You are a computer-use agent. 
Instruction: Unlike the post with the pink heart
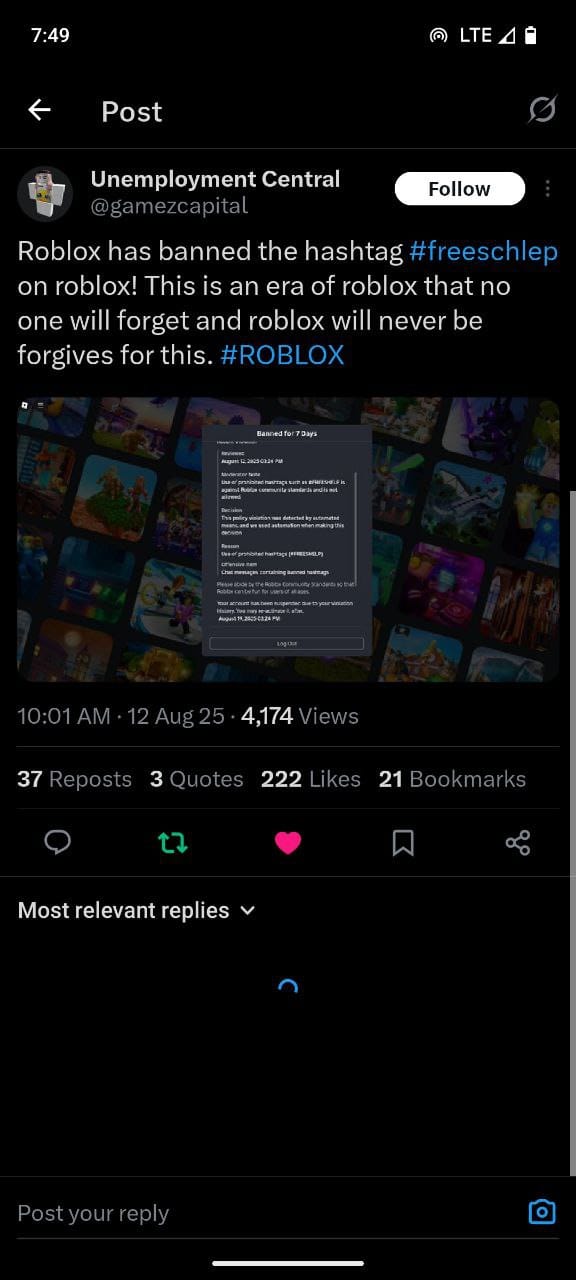[288, 843]
